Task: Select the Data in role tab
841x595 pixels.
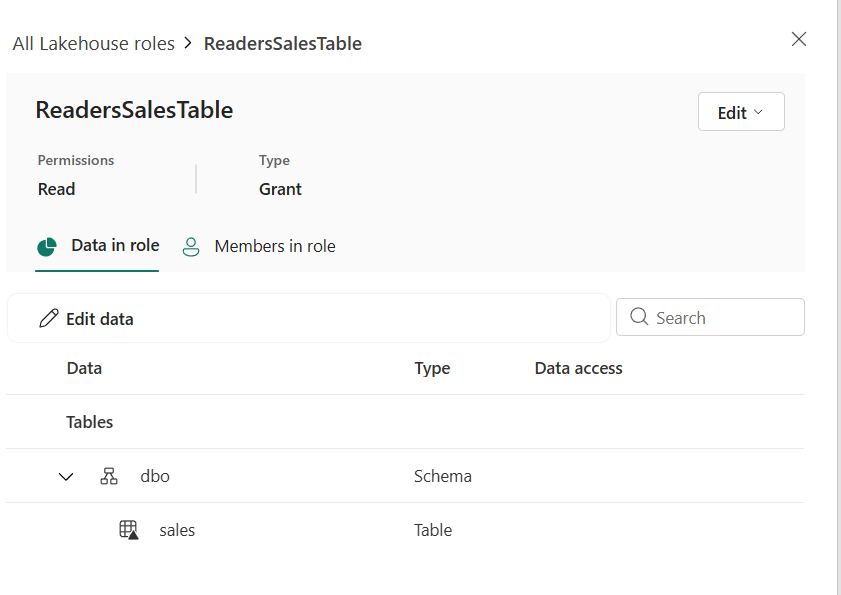Action: click(97, 246)
